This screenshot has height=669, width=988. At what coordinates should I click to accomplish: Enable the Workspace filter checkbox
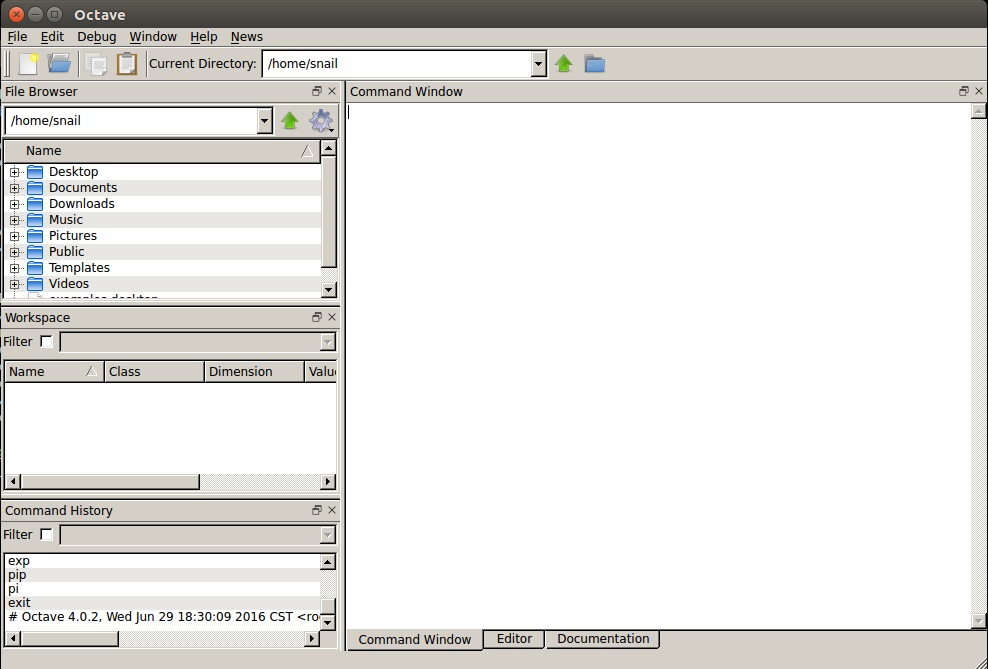click(x=46, y=341)
